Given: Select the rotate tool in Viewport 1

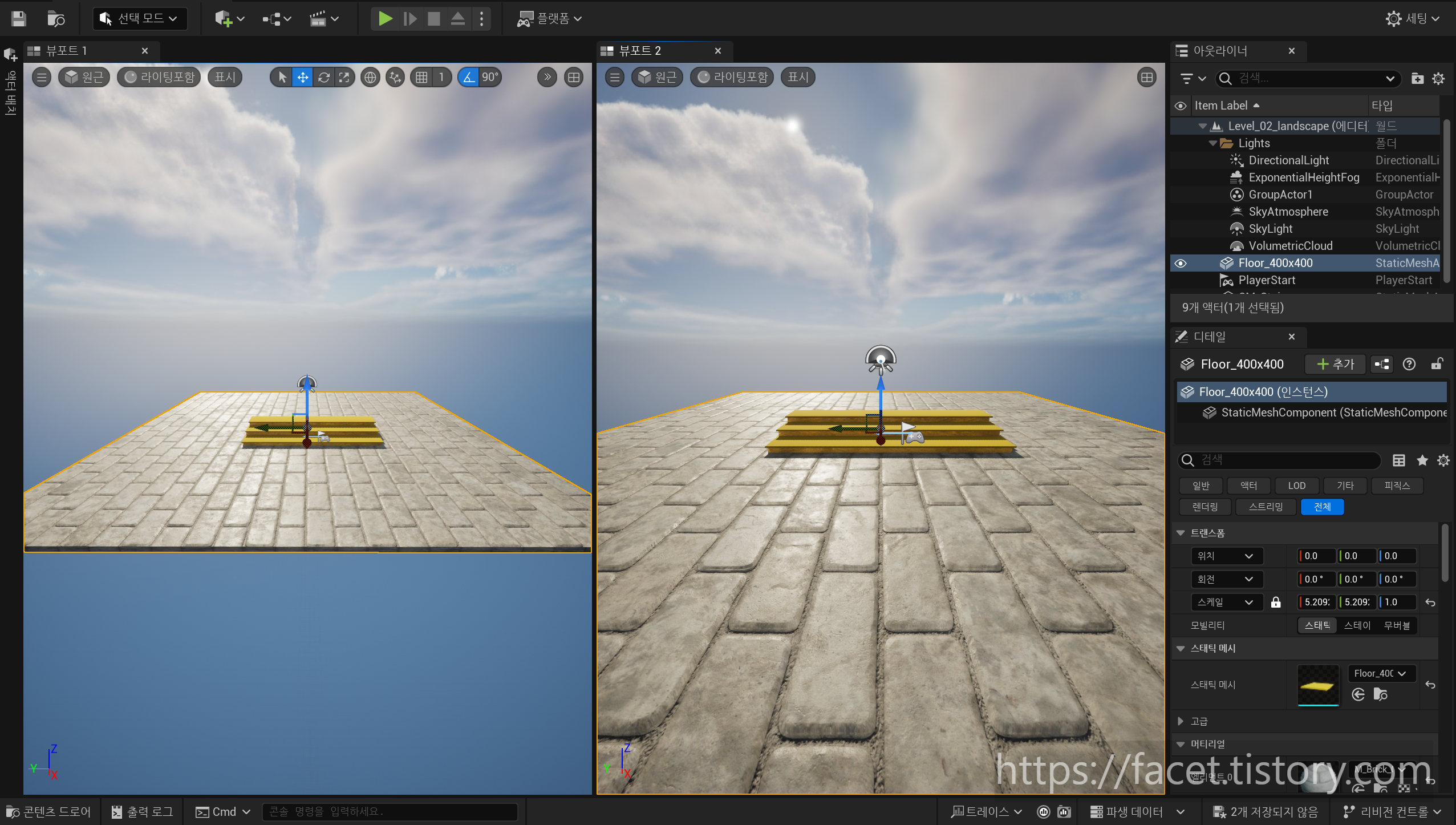Looking at the screenshot, I should [x=323, y=77].
